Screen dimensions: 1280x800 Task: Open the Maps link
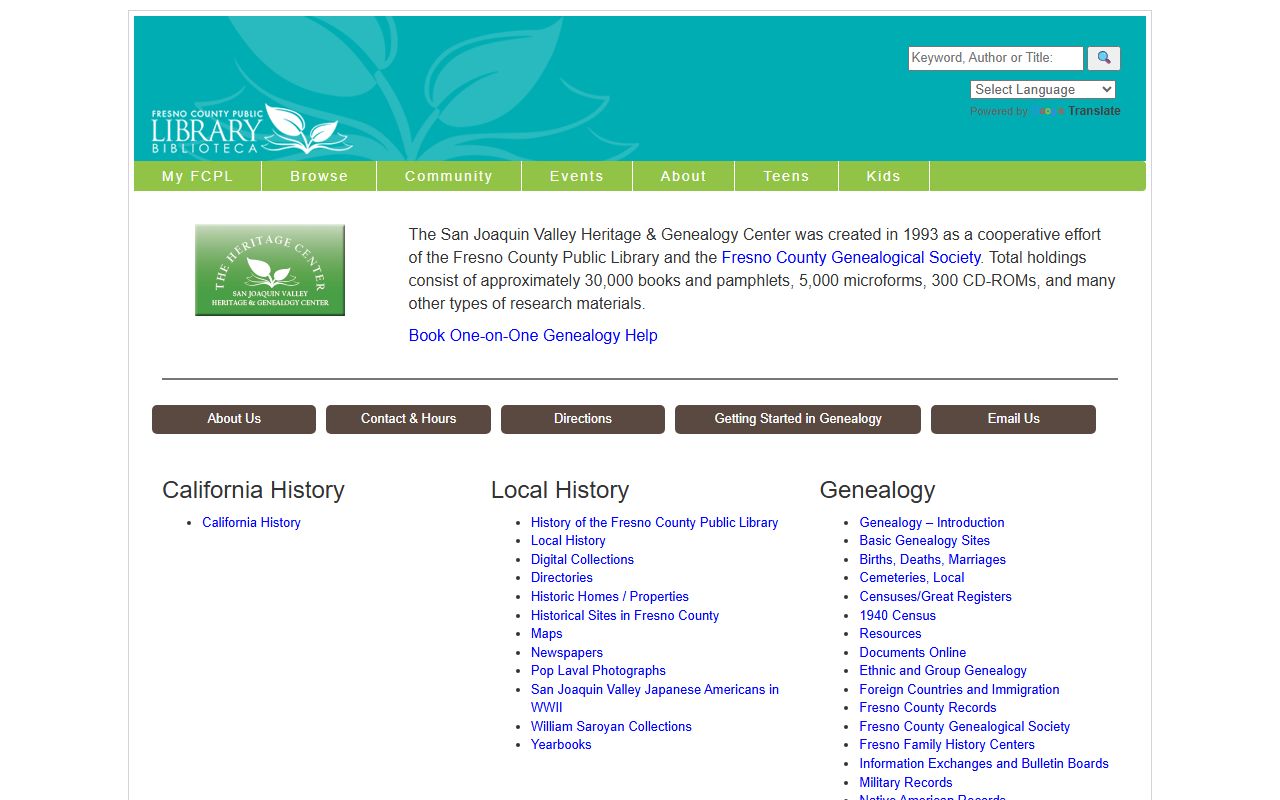(547, 633)
